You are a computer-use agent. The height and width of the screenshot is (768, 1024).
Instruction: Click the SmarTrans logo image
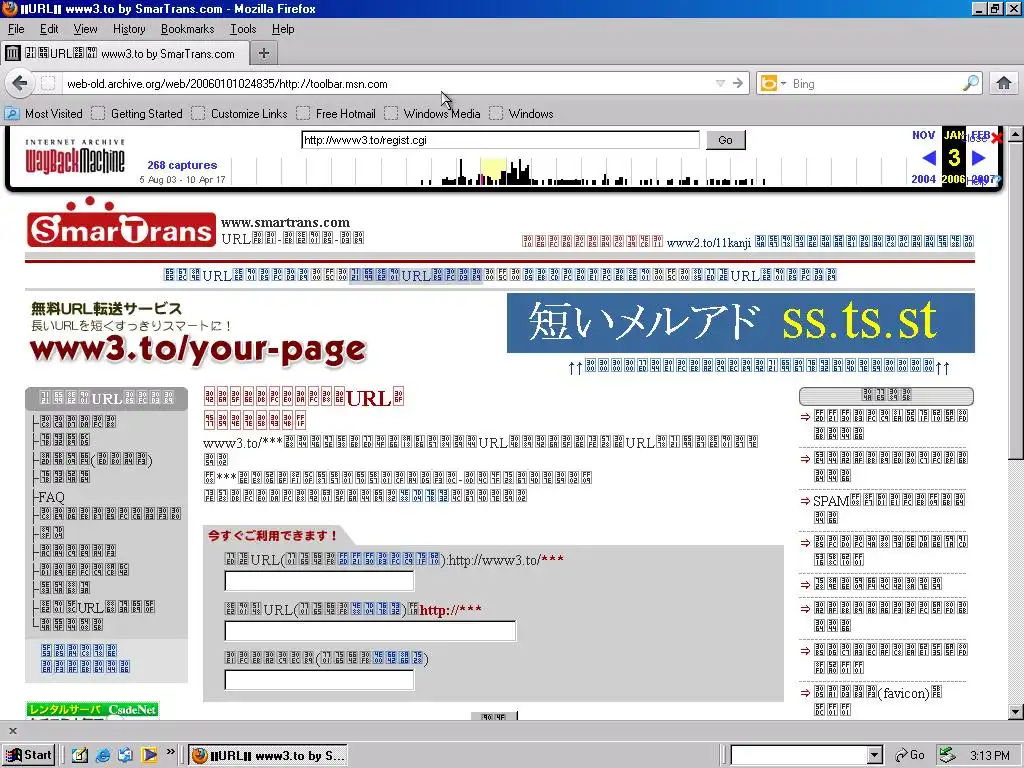(x=121, y=223)
